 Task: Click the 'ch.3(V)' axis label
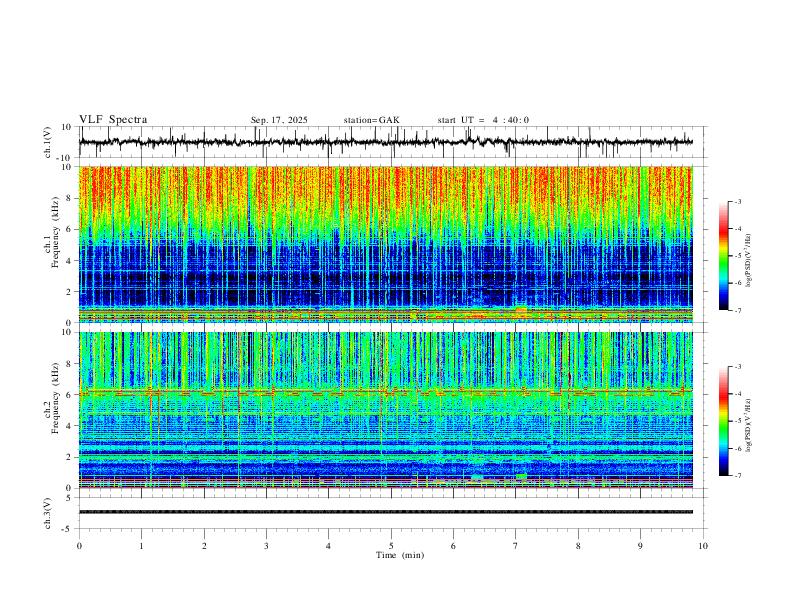pos(48,514)
